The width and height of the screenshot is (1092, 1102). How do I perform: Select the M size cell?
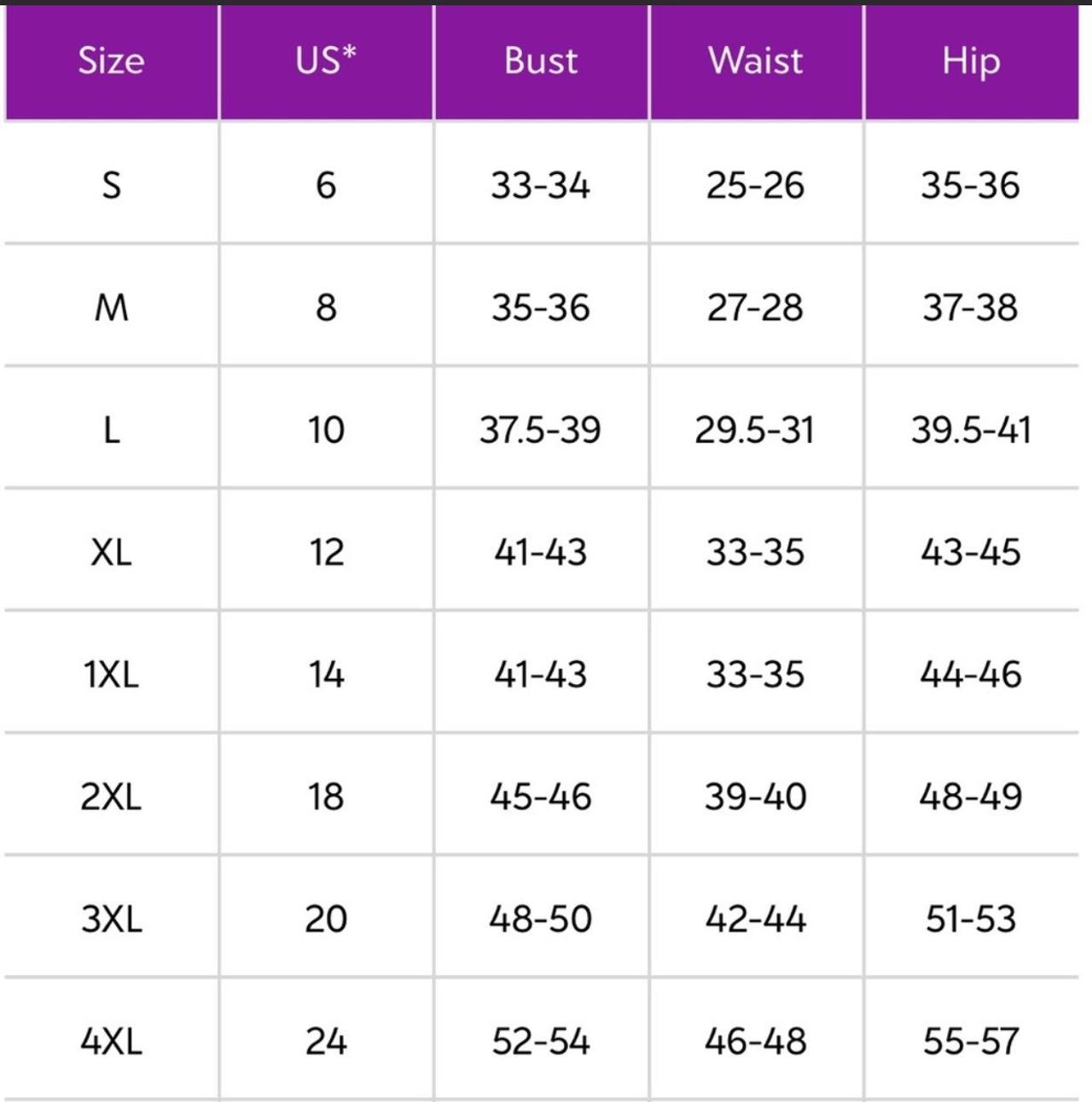click(112, 306)
